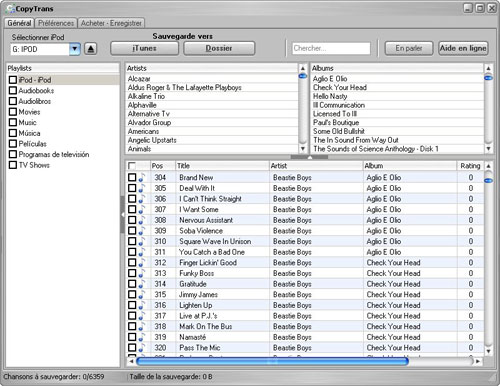This screenshot has width=500, height=386.
Task: Open the G: IPOD combo box
Action: 45,49
